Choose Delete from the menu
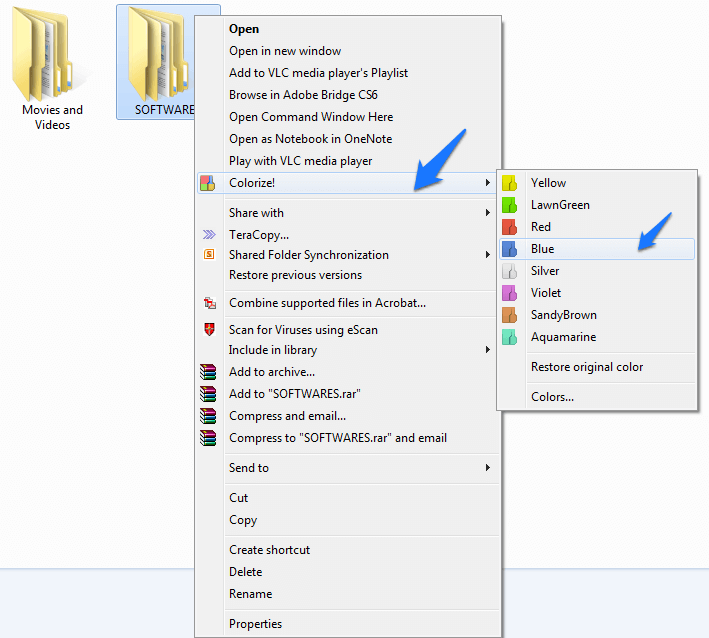The width and height of the screenshot is (709, 638). tap(348, 572)
